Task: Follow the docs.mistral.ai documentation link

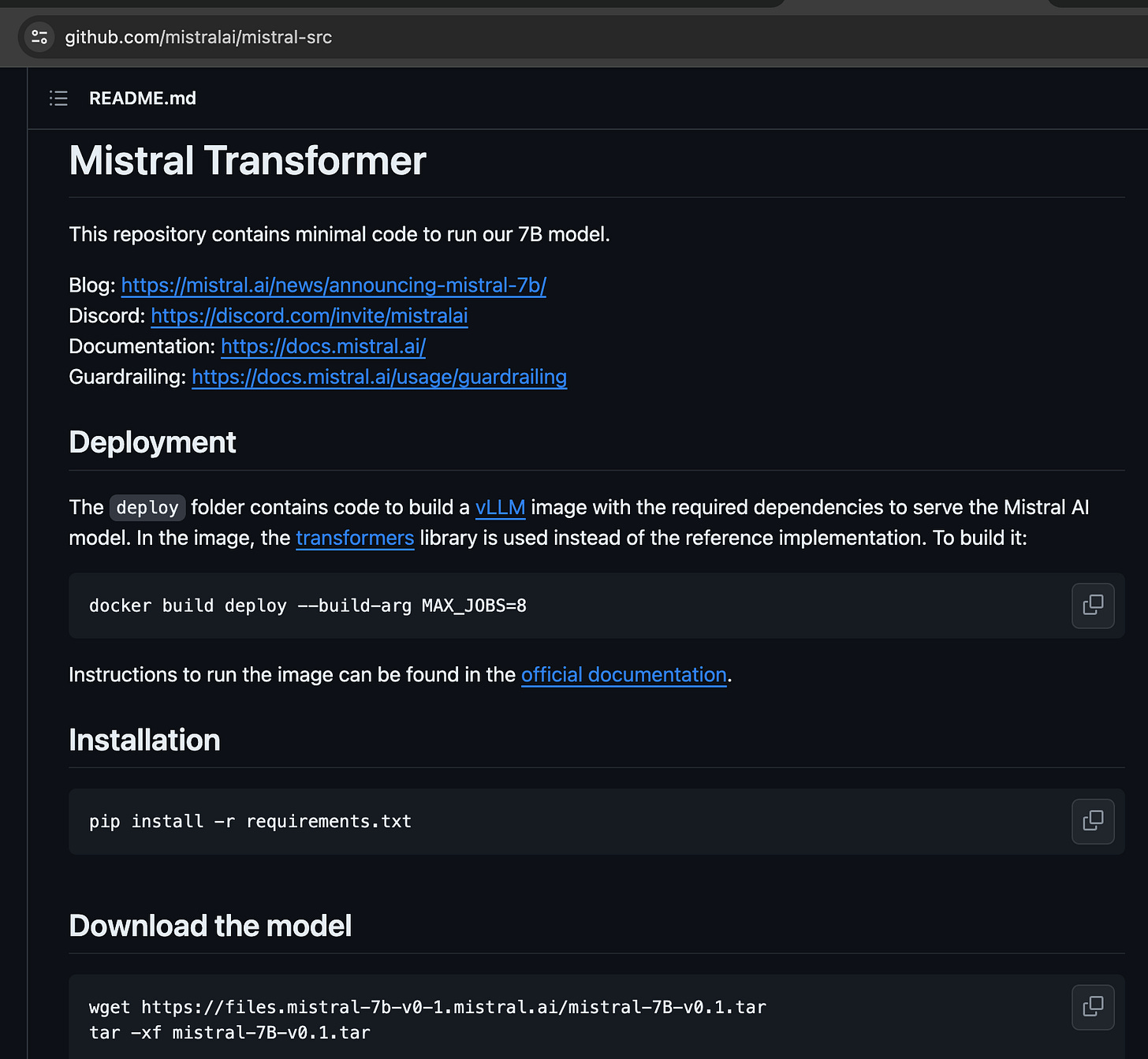Action: tap(323, 346)
